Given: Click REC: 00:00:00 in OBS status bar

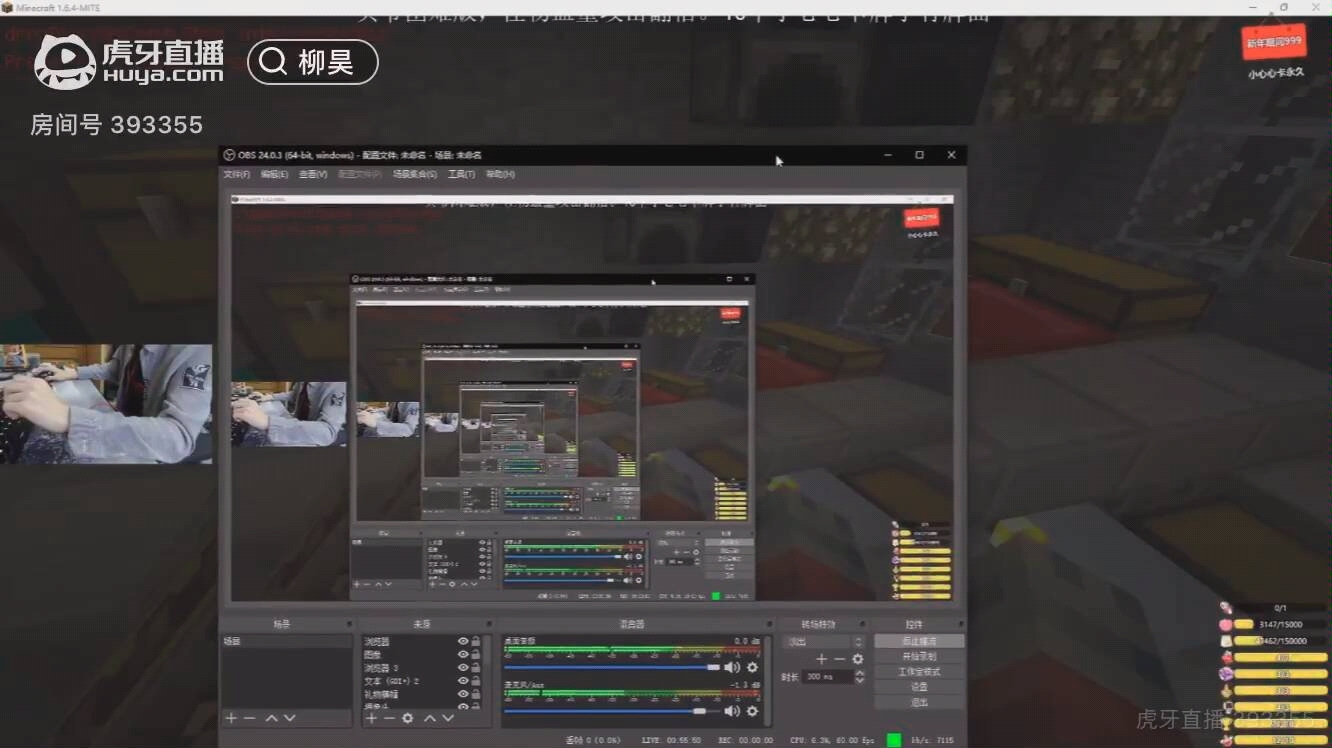Looking at the screenshot, I should (746, 740).
